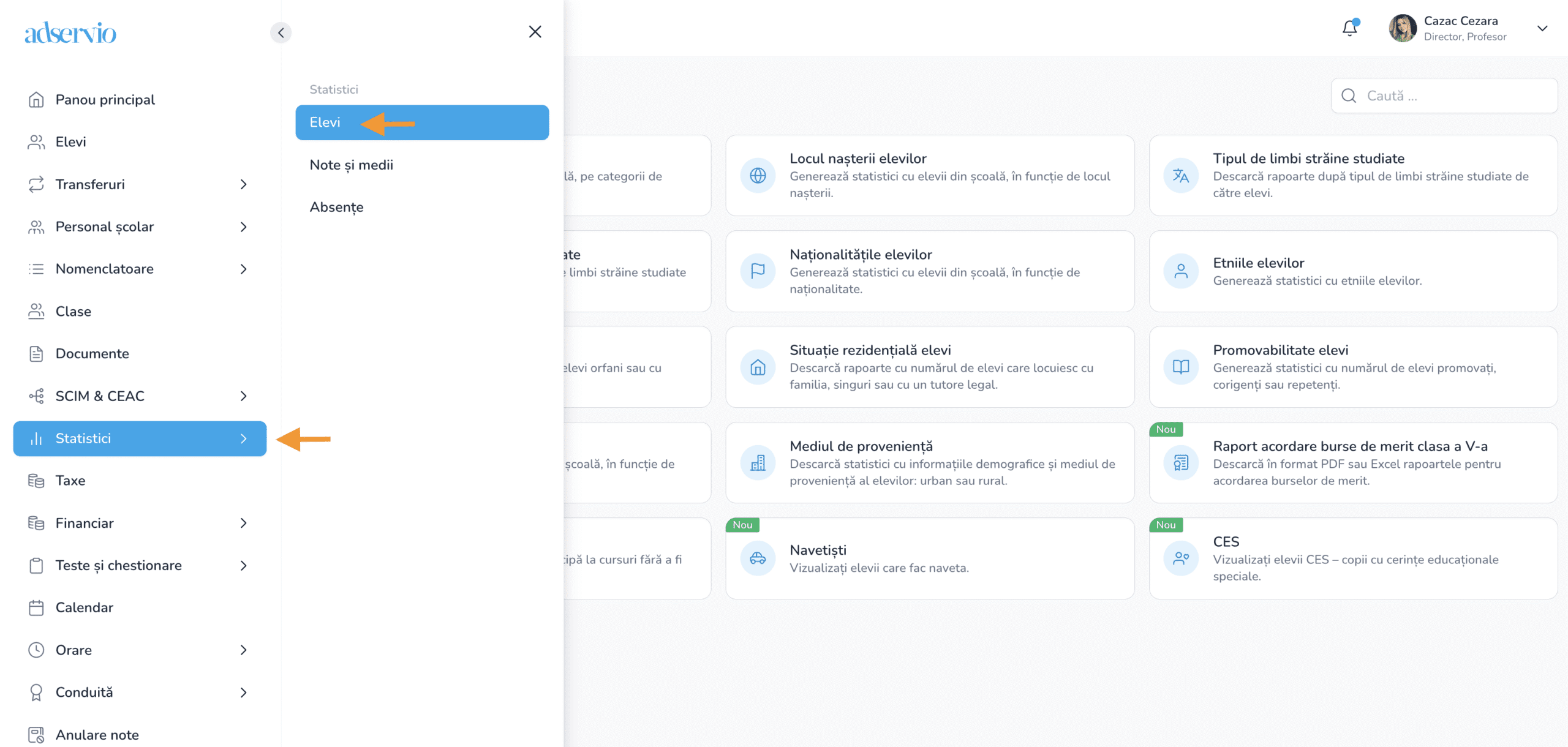This screenshot has width=1568, height=747.
Task: Open the user profile dropdown arrow
Action: point(1542,28)
